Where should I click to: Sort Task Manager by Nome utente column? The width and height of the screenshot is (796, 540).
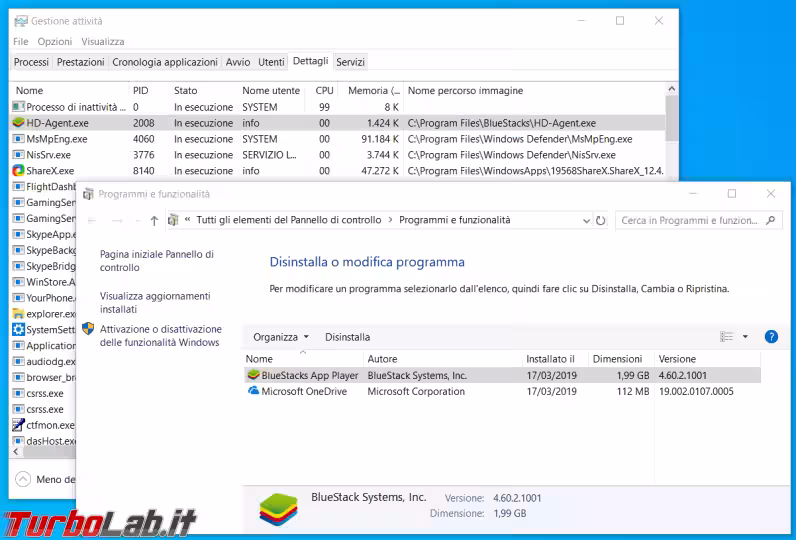[x=271, y=90]
